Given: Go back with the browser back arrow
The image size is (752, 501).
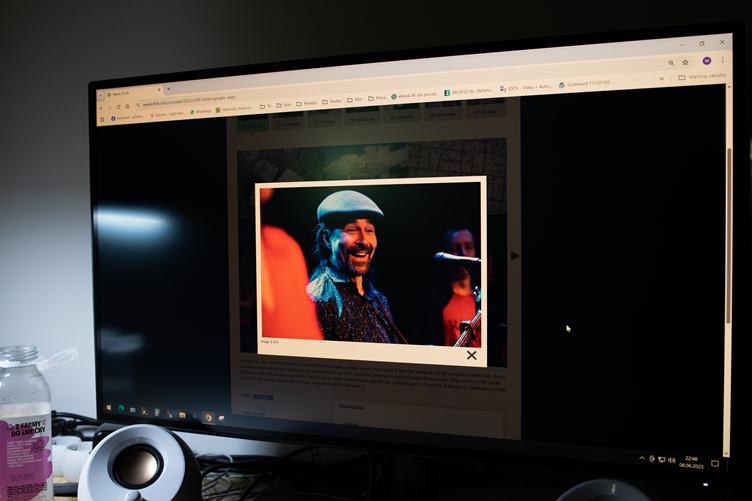Looking at the screenshot, I should pyautogui.click(x=101, y=108).
